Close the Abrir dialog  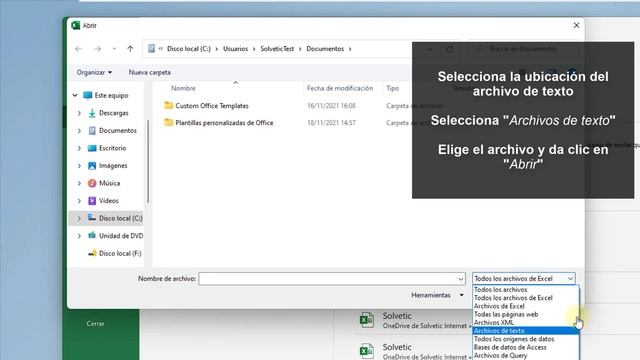click(576, 25)
